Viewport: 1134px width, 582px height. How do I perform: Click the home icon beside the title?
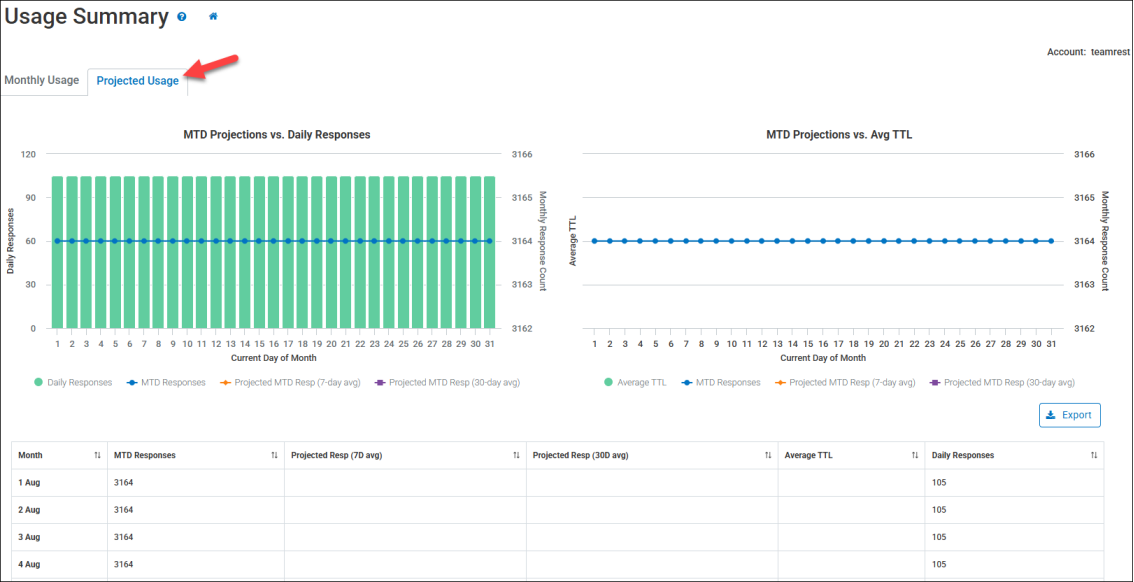[213, 17]
